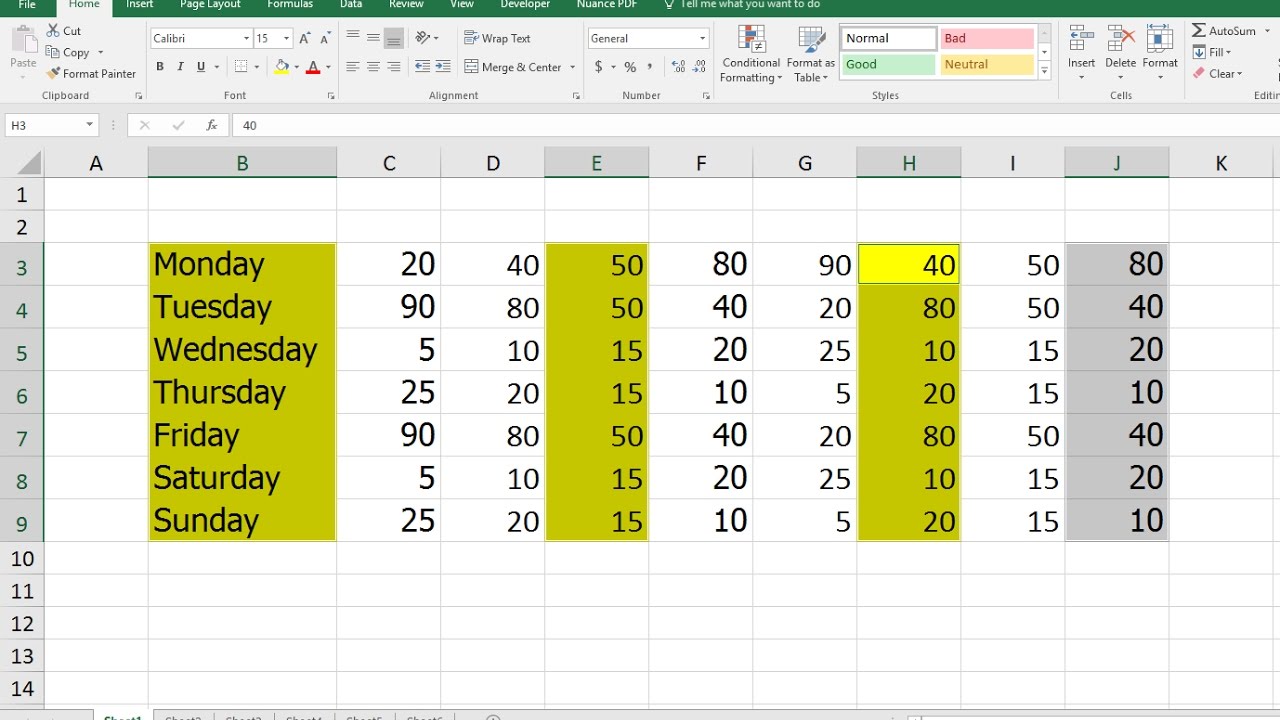Viewport: 1280px width, 720px height.
Task: Open the Calibri font name dropdown
Action: click(x=247, y=38)
